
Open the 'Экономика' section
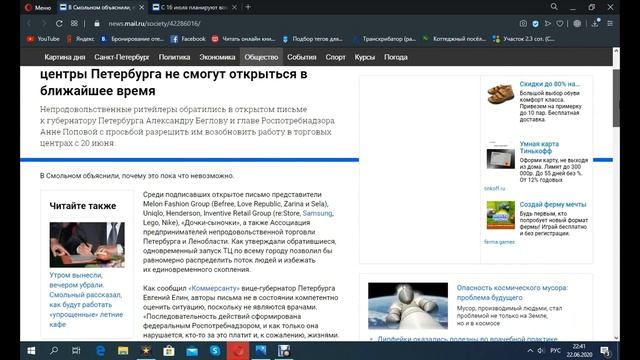click(217, 57)
